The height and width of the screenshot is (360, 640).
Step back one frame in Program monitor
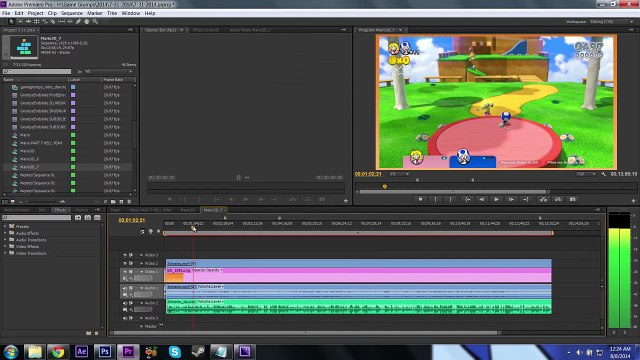coord(482,199)
